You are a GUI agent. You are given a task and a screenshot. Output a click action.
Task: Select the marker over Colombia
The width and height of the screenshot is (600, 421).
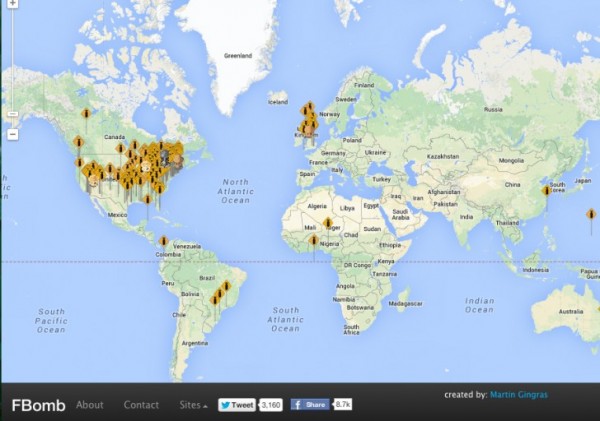163,242
